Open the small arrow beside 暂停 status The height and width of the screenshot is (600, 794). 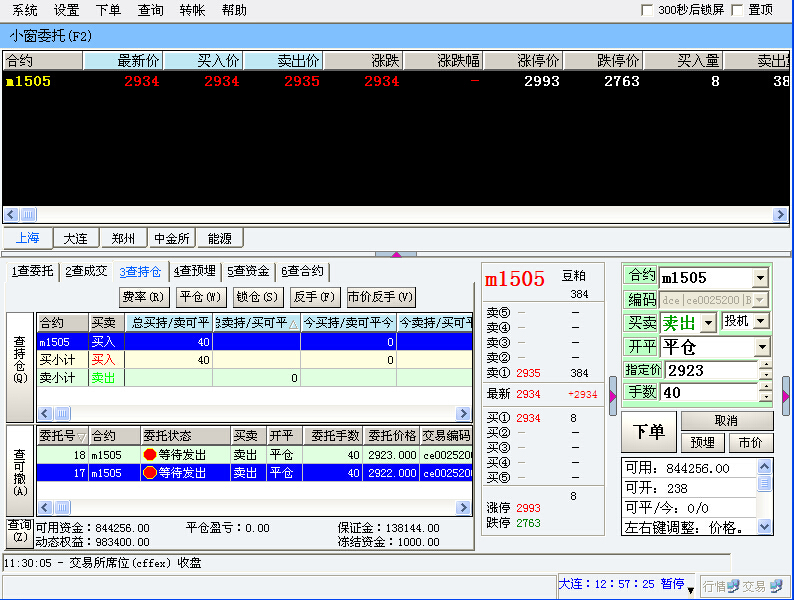pos(690,589)
